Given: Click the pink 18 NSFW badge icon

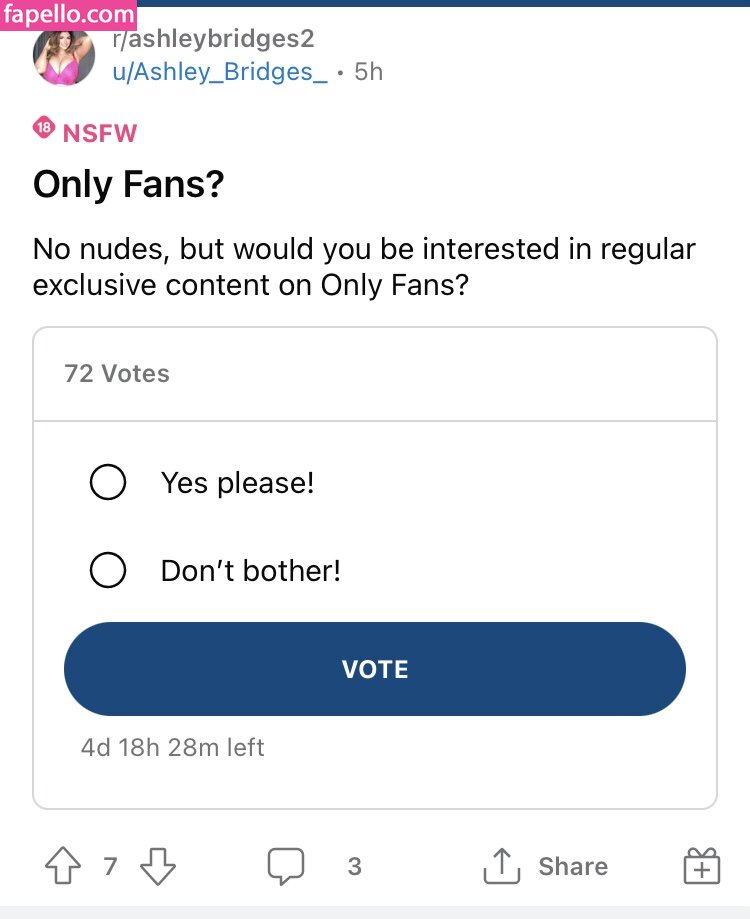Looking at the screenshot, I should click(43, 128).
